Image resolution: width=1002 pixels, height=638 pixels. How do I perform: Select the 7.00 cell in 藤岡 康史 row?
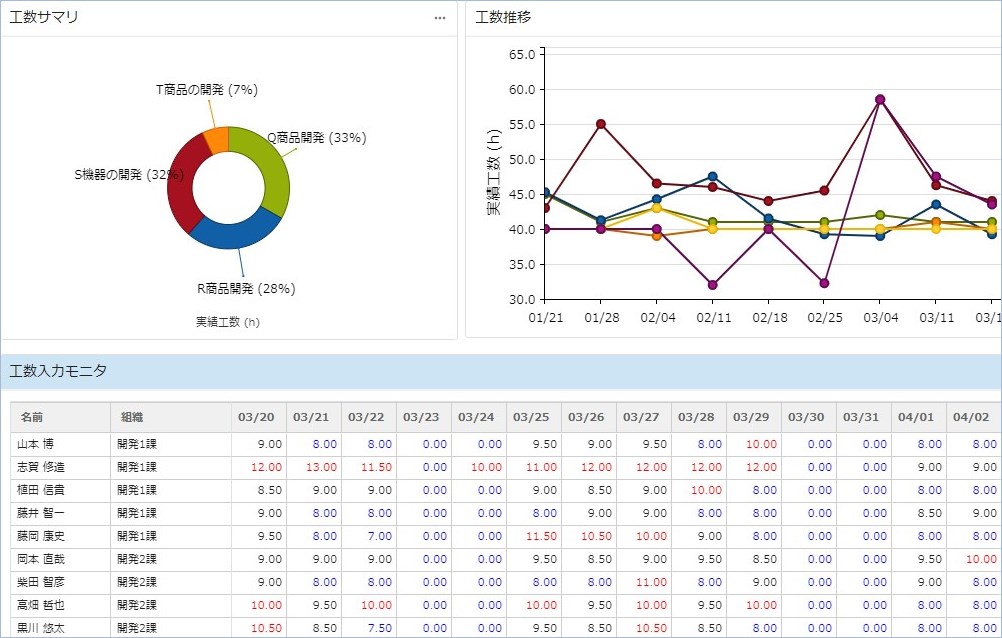[378, 536]
